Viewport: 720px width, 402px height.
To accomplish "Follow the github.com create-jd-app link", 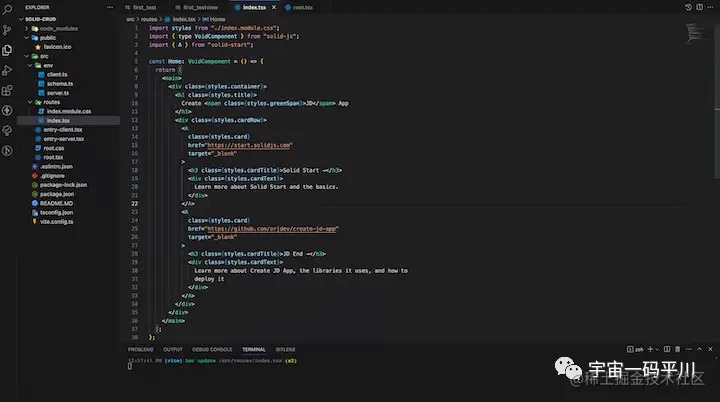I will pos(272,229).
